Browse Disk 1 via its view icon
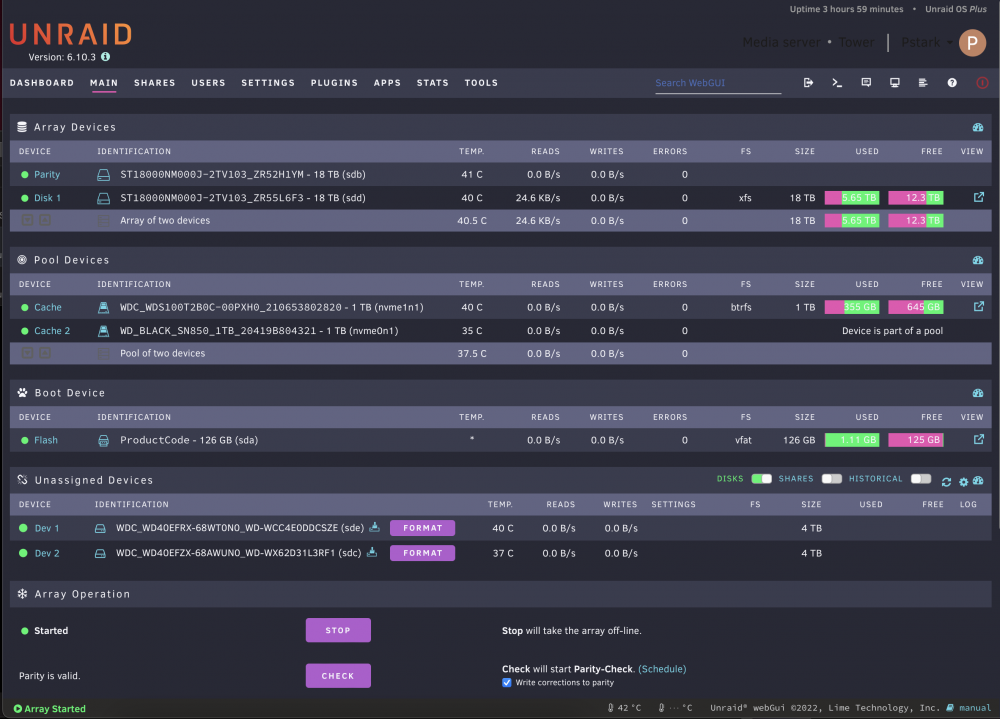1000x719 pixels. pyautogui.click(x=978, y=198)
